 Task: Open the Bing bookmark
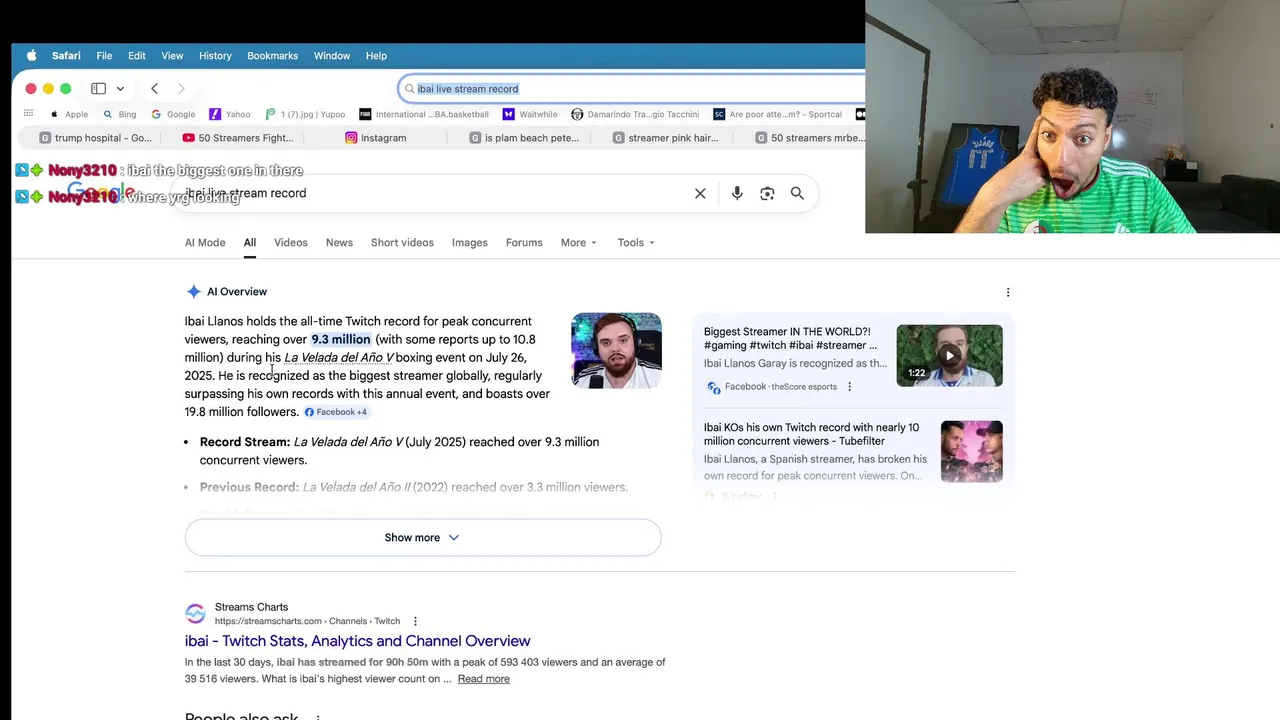120,114
